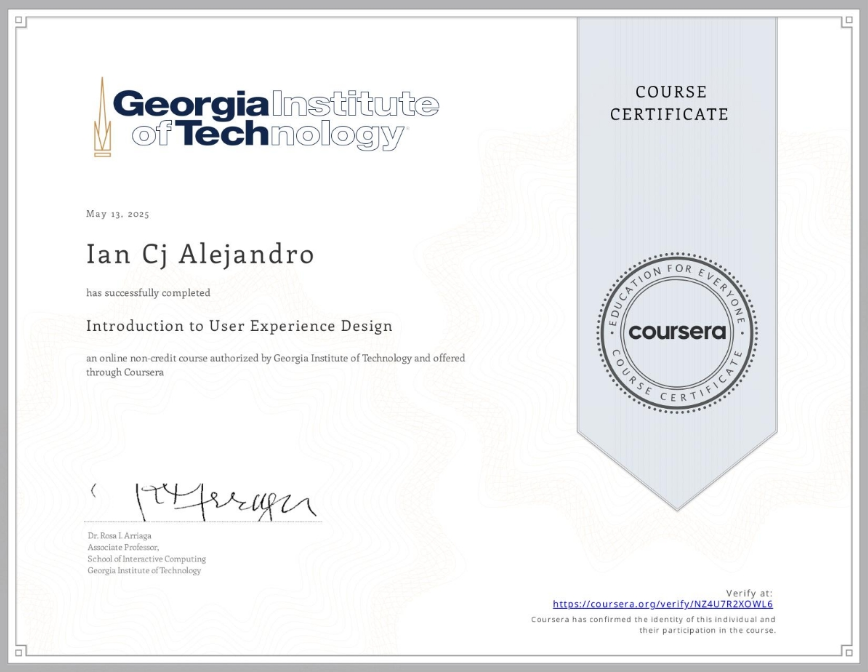Click the non-credit course description paragraph

point(275,363)
